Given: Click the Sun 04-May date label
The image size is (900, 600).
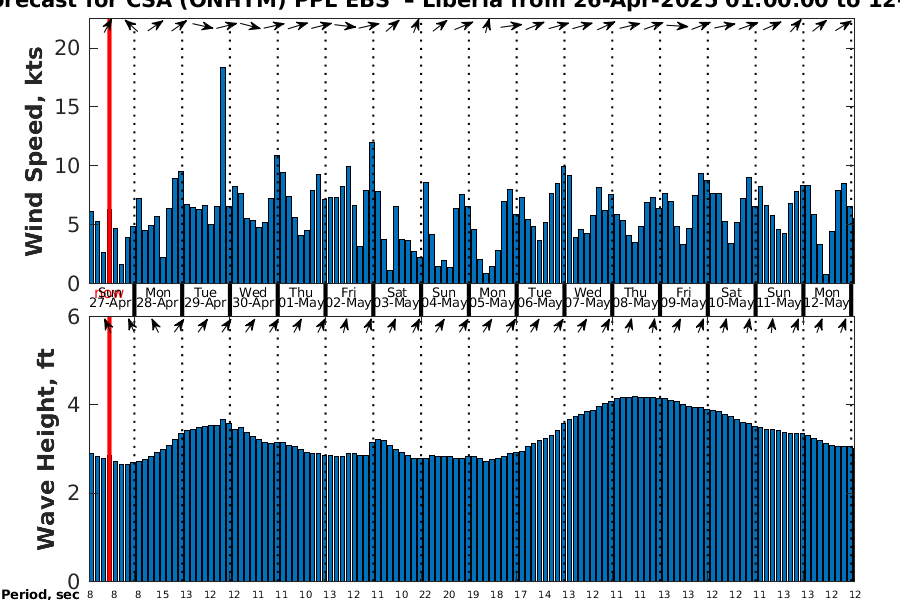Looking at the screenshot, I should tap(444, 298).
